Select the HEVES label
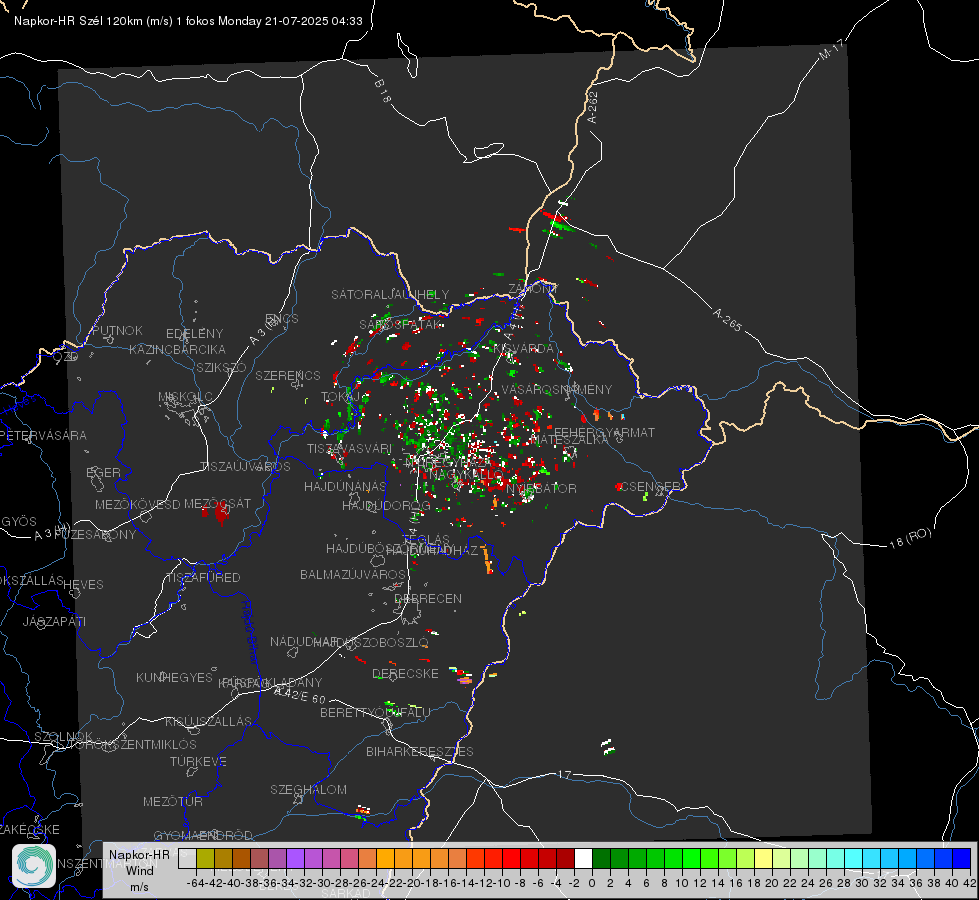The width and height of the screenshot is (979, 900). (x=83, y=585)
